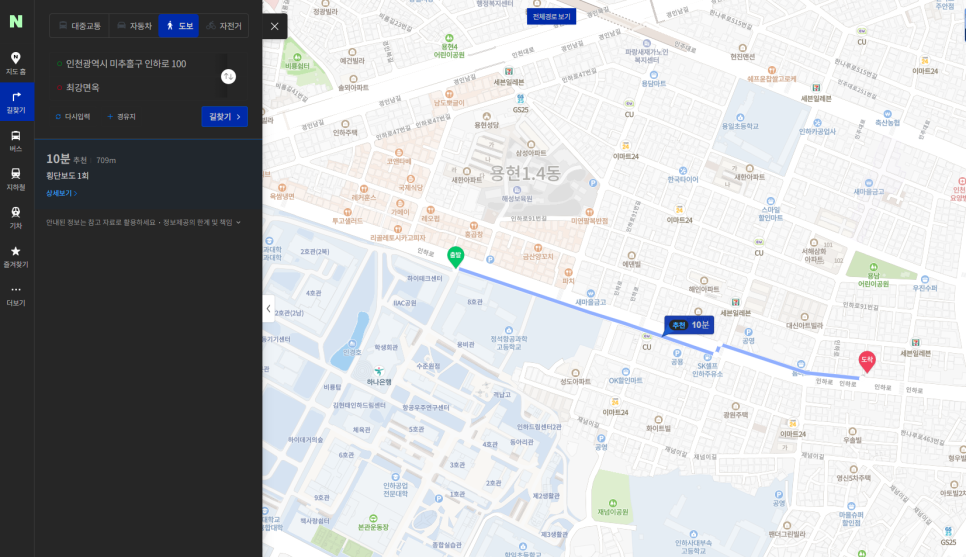Click the 인경호 lake marker
The width and height of the screenshot is (966, 557).
[x=352, y=344]
